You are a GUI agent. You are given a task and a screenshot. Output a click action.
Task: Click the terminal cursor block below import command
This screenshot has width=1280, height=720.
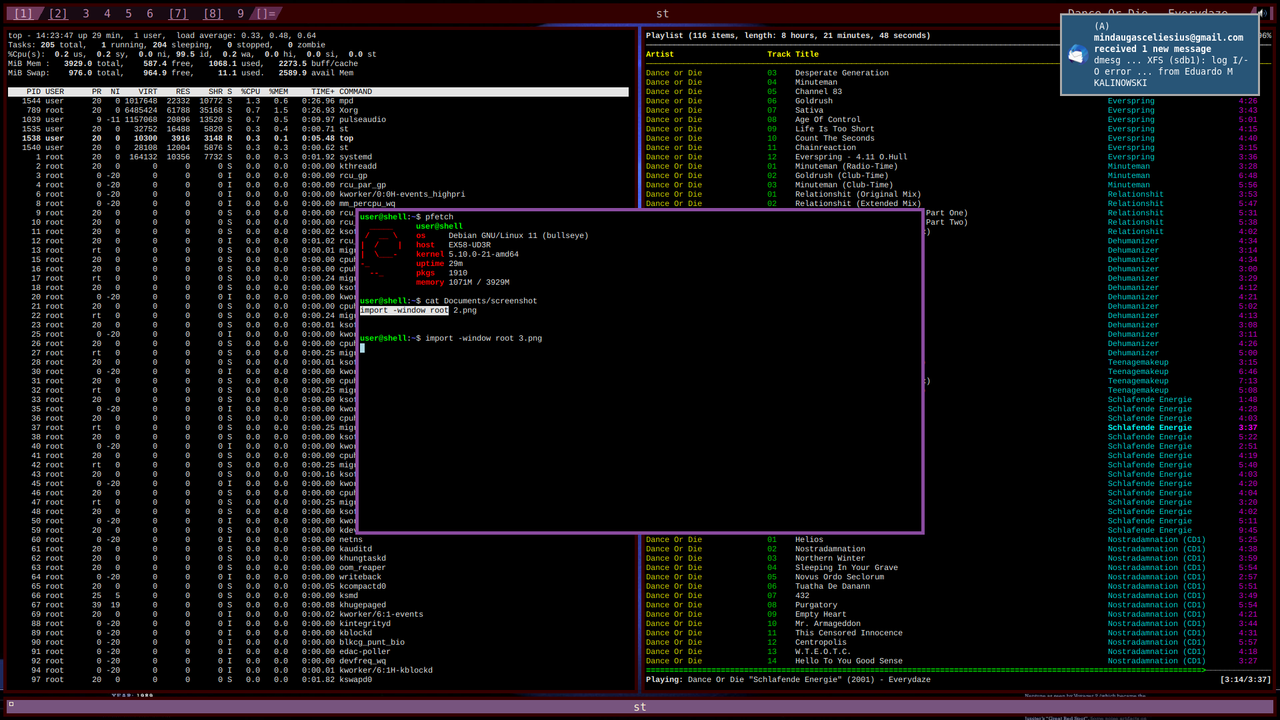(x=362, y=348)
